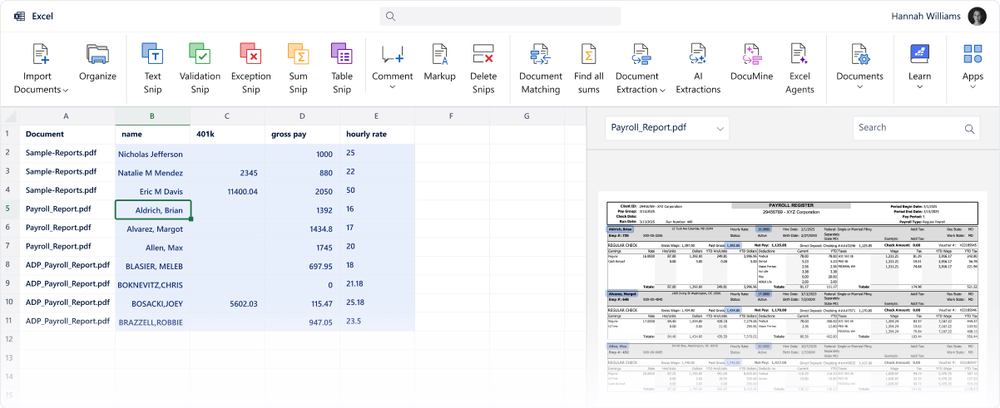This screenshot has width=1000, height=408.
Task: Activate the Exception Snip tool
Action: pos(250,54)
